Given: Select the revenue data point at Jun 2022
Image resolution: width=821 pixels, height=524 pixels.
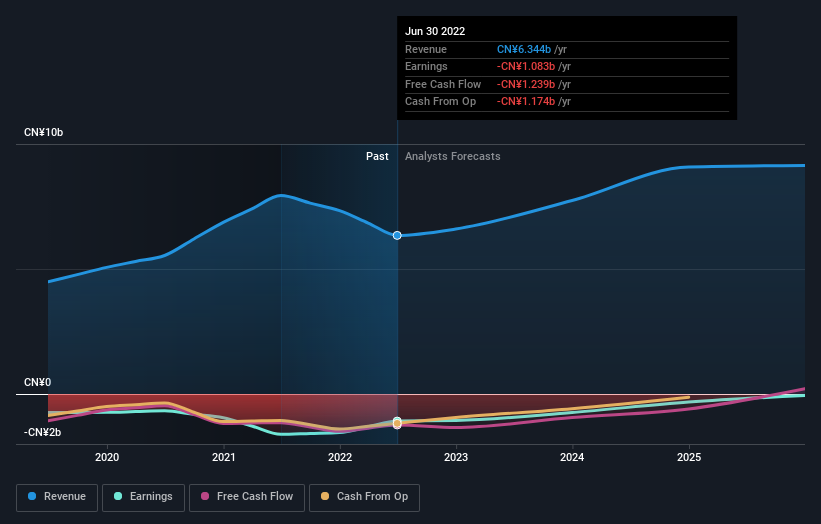Looking at the screenshot, I should tap(397, 236).
